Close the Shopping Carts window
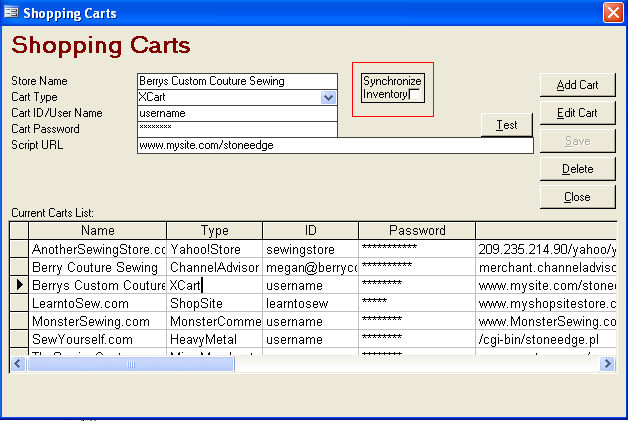This screenshot has width=628, height=421. click(x=613, y=12)
